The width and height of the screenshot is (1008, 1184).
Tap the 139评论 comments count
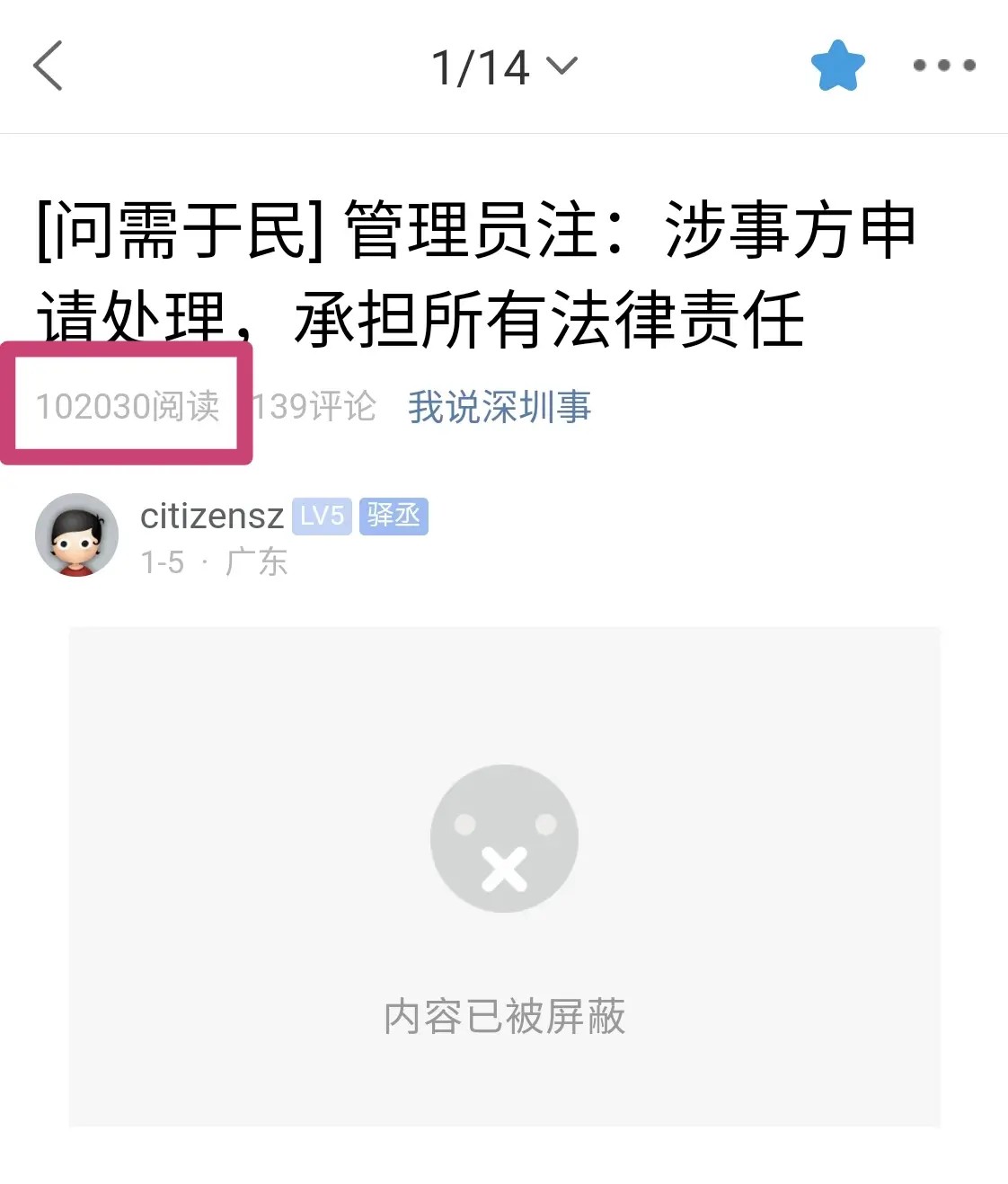click(314, 407)
